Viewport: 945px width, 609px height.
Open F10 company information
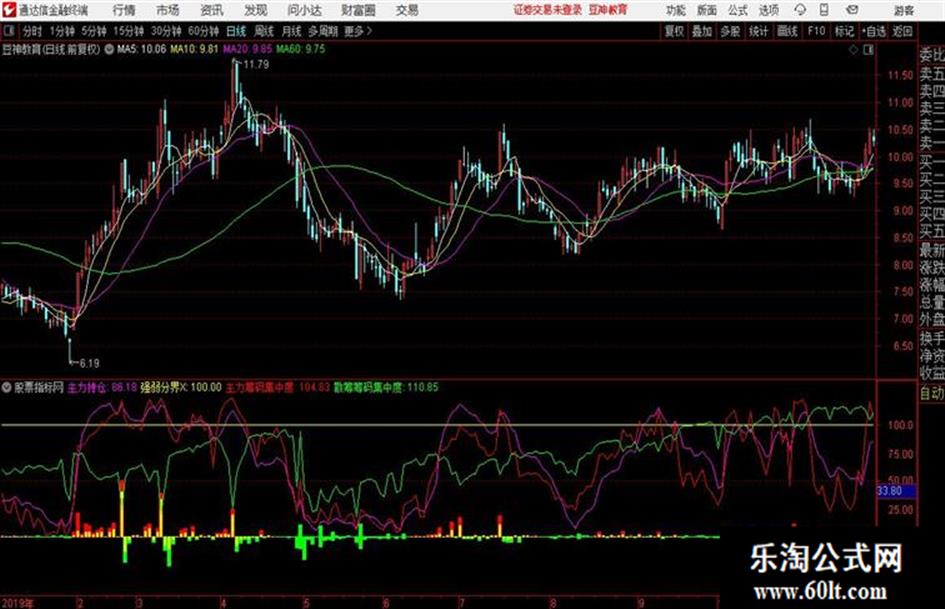tap(816, 31)
